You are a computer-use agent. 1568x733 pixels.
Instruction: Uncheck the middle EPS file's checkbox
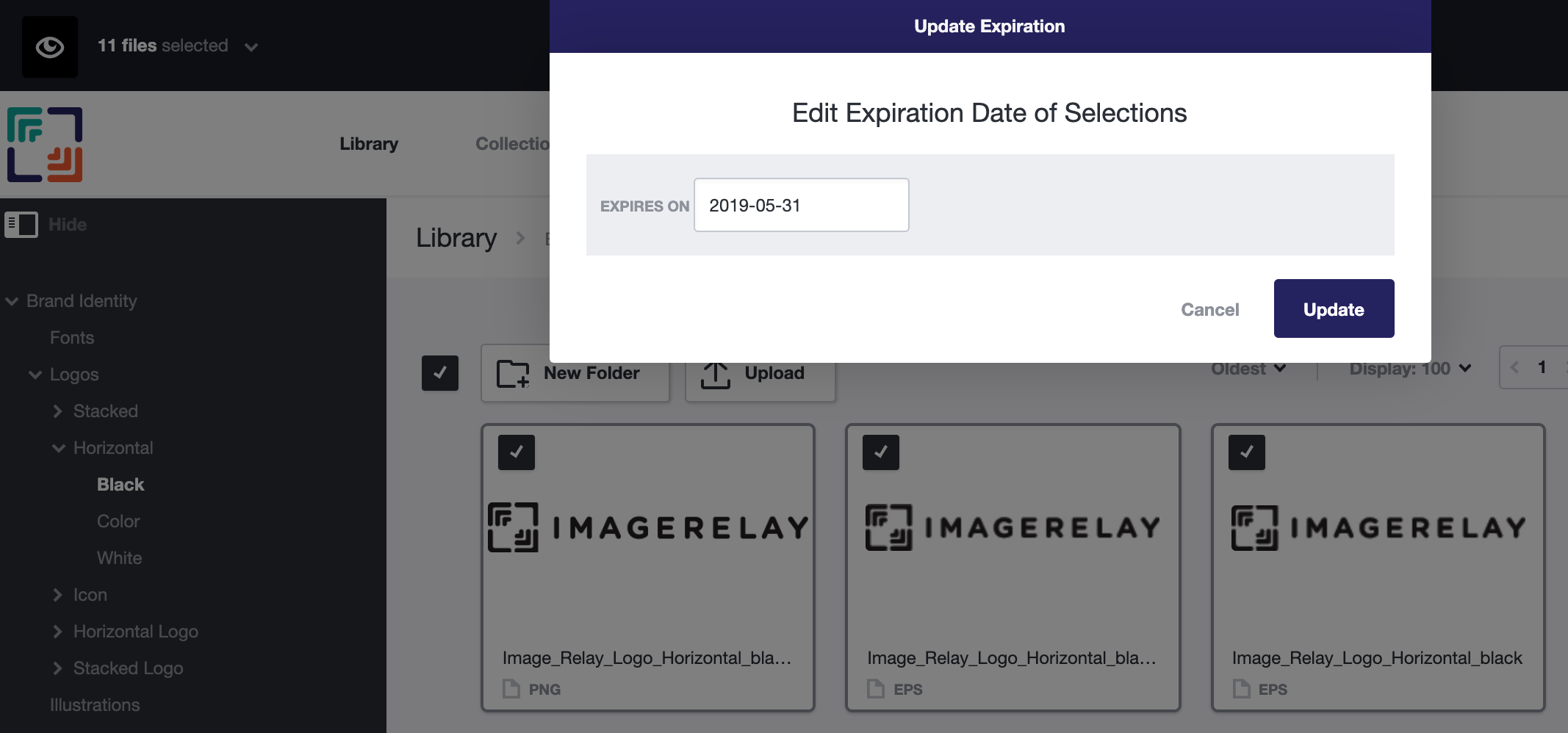pyautogui.click(x=881, y=452)
